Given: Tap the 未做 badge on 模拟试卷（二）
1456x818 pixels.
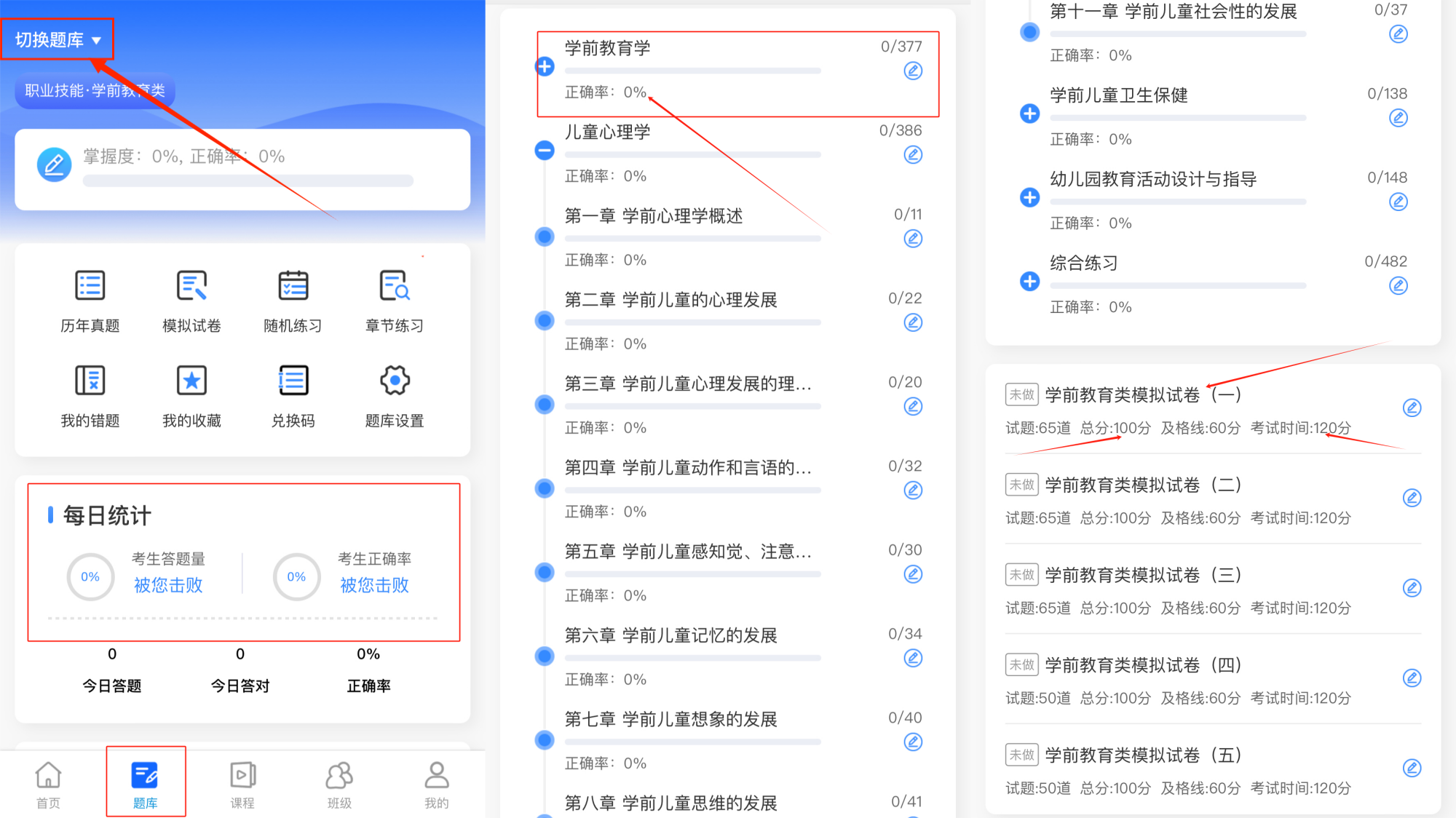Looking at the screenshot, I should point(1021,485).
